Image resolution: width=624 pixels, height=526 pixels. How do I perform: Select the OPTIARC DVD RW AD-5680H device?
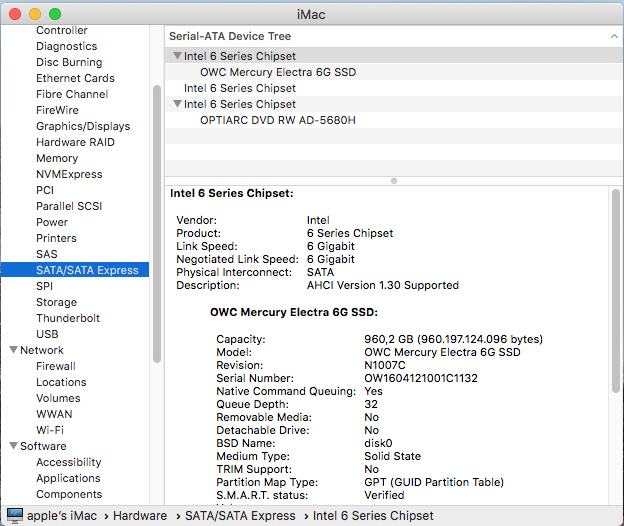(x=277, y=120)
